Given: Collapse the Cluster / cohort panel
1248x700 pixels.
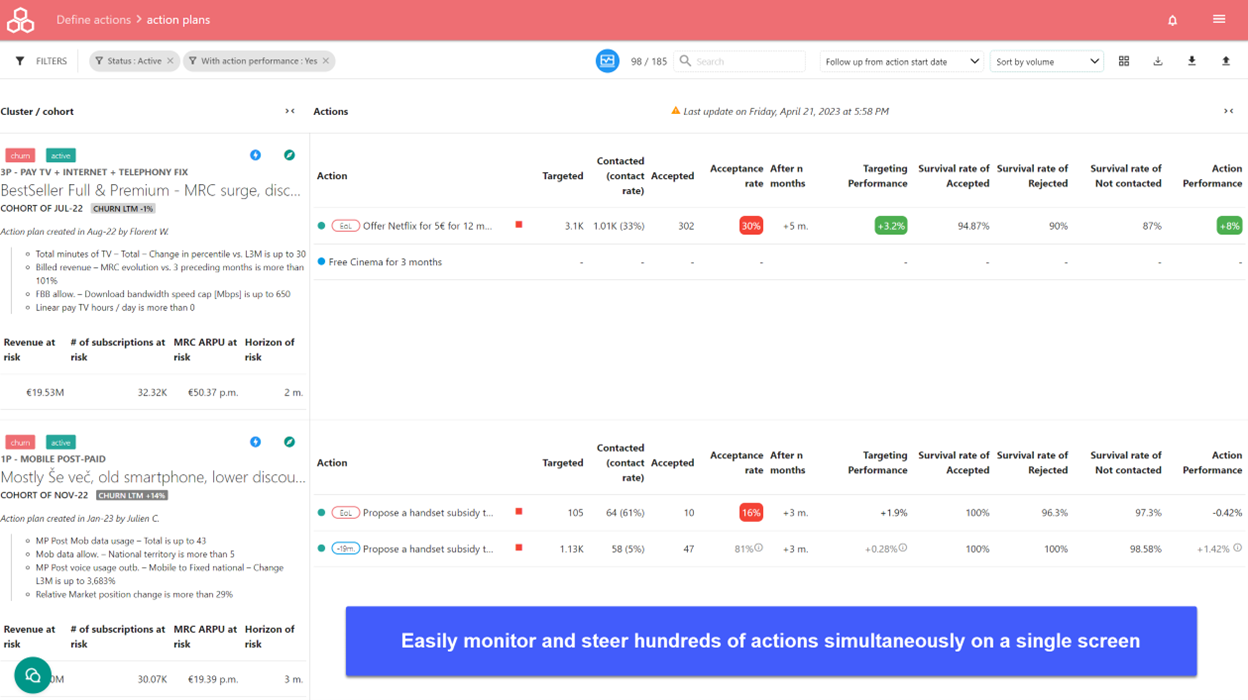Looking at the screenshot, I should point(289,111).
